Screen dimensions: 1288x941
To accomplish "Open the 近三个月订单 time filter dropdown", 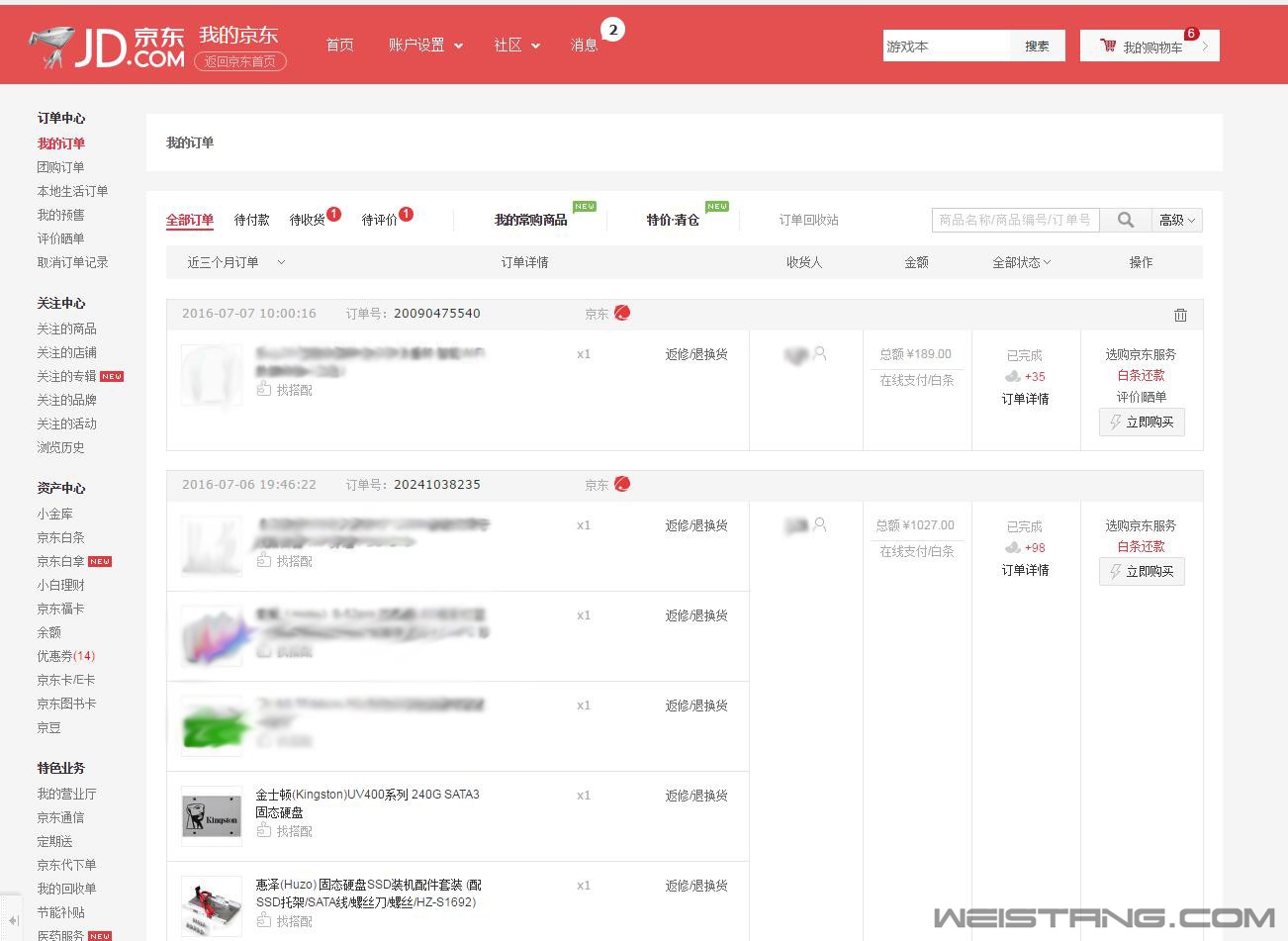I will (236, 262).
